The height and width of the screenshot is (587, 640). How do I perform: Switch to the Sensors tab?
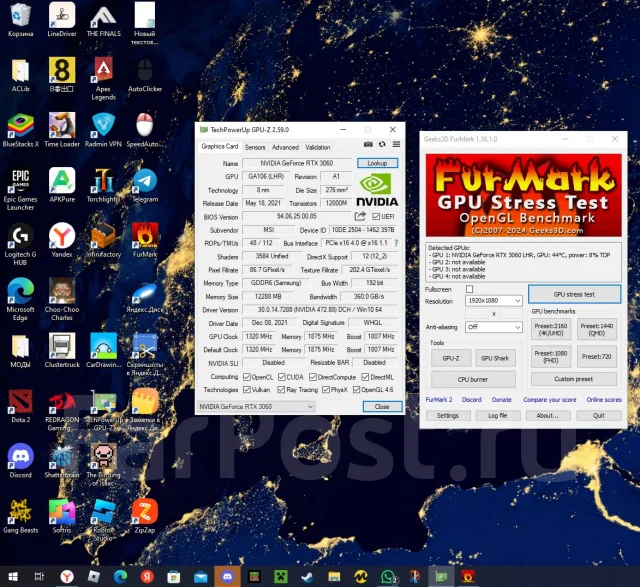pos(255,147)
